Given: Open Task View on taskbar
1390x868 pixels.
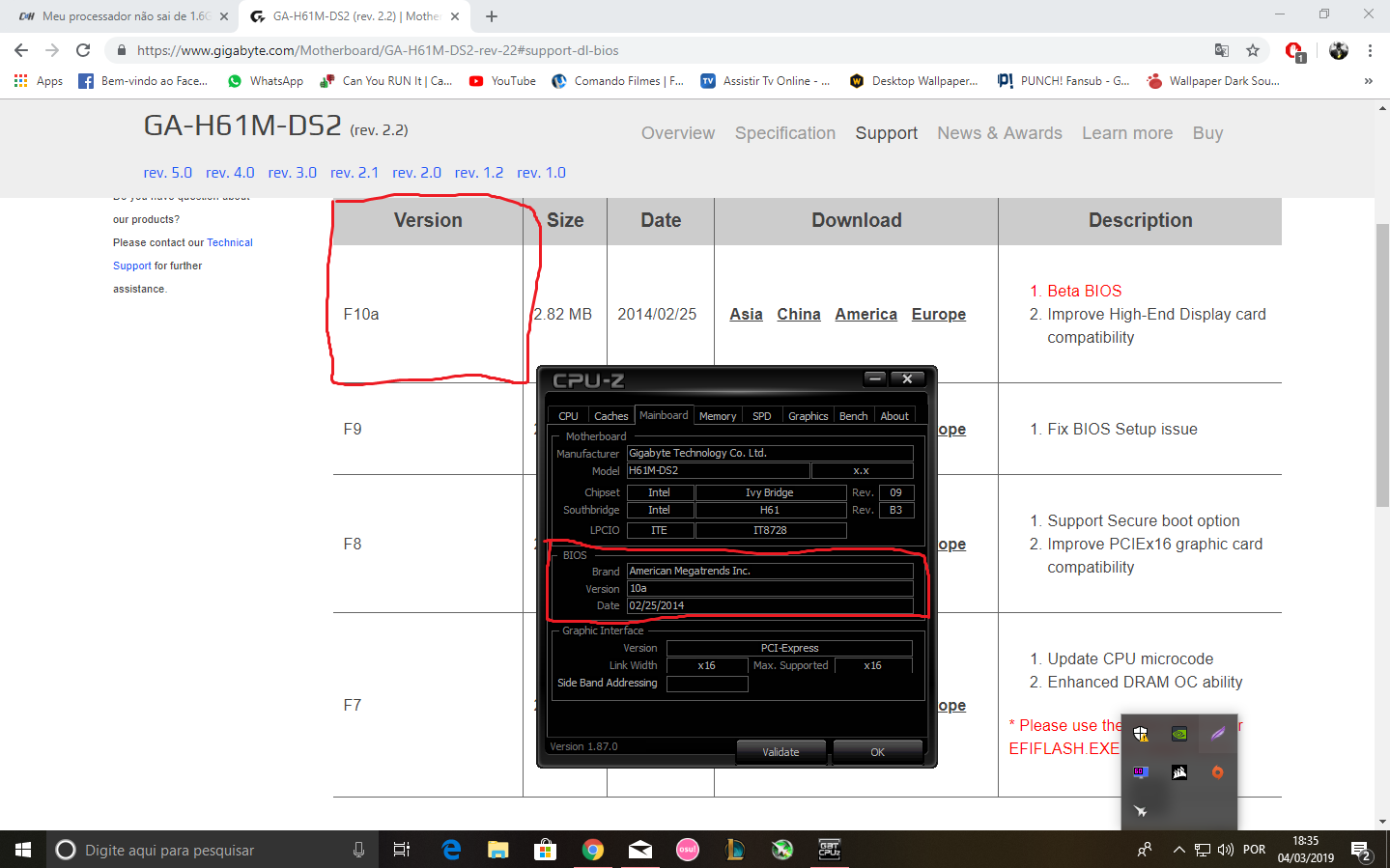Looking at the screenshot, I should click(x=401, y=850).
